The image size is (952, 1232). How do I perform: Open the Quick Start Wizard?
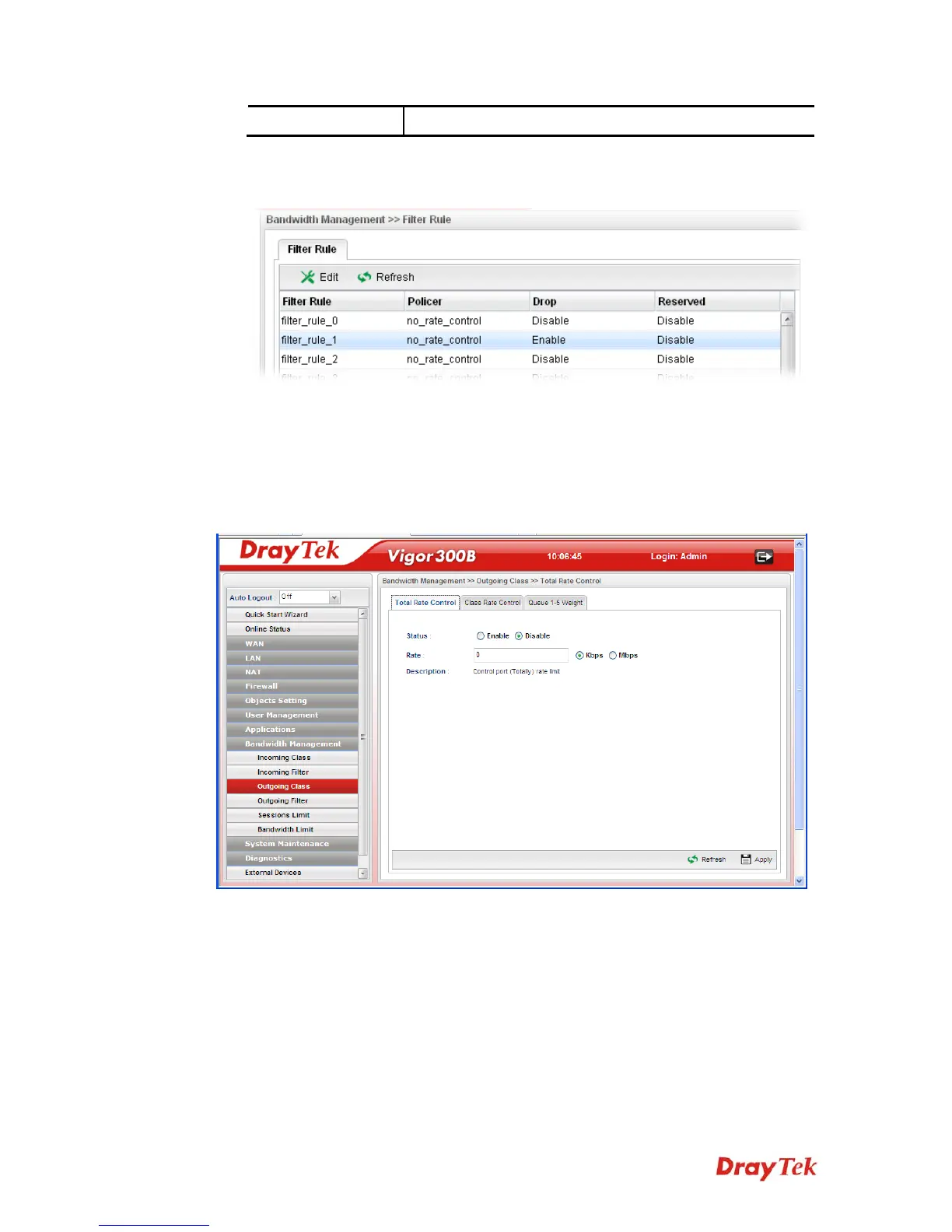point(292,614)
